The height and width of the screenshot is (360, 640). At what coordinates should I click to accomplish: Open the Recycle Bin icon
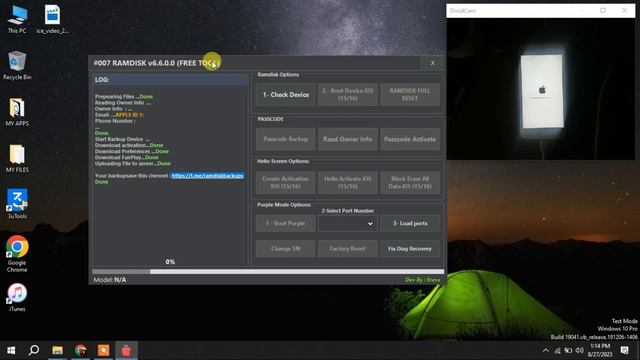click(x=17, y=65)
